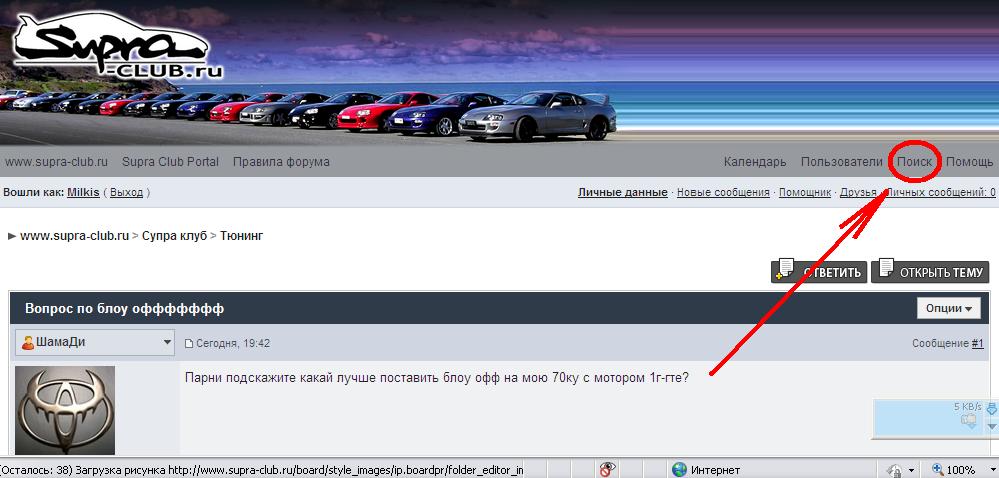The width and height of the screenshot is (999, 478).
Task: Open Календарь in the navigation bar
Action: tap(755, 162)
